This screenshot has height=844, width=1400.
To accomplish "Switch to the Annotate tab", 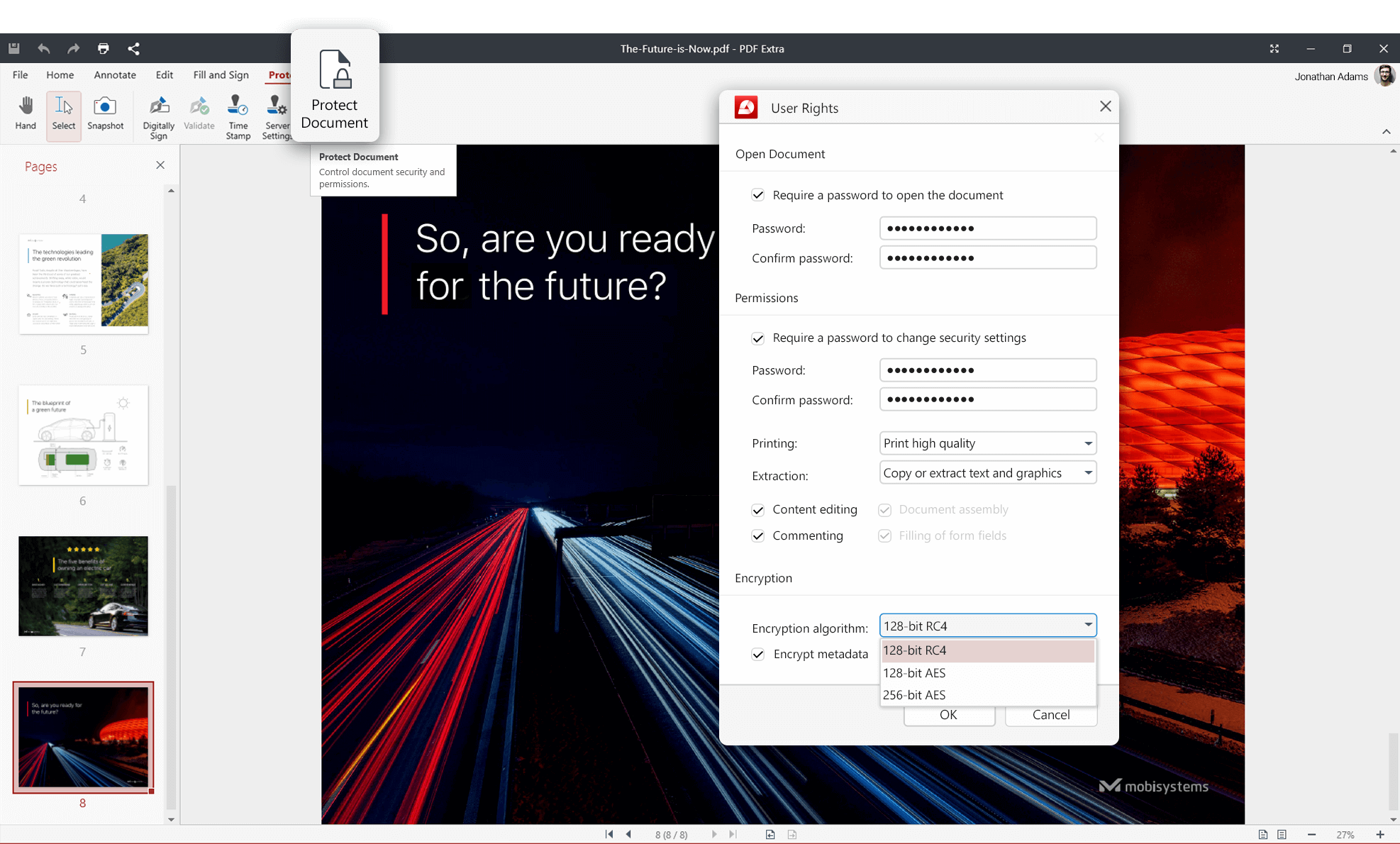I will coord(115,75).
